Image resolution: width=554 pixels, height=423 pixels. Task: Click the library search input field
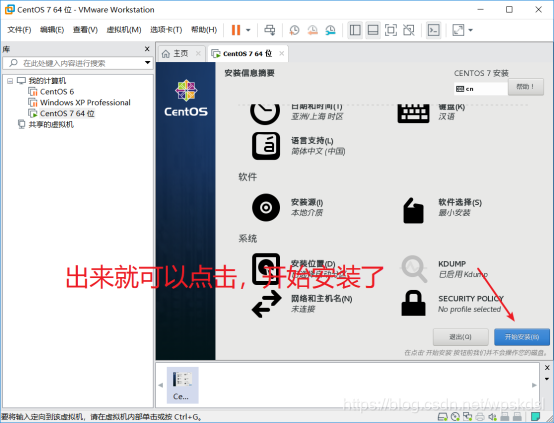78,63
